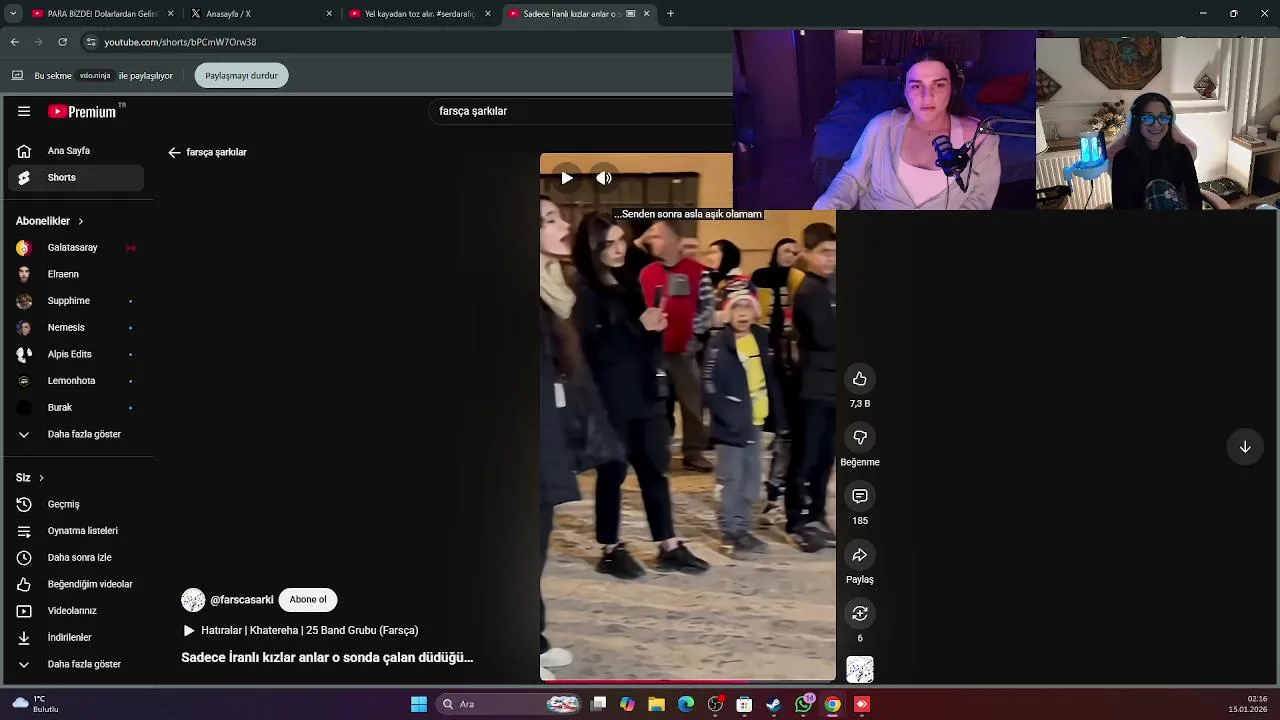Dislike the Short with Beğenme icon
Screen dimensions: 1280x720
pos(860,438)
